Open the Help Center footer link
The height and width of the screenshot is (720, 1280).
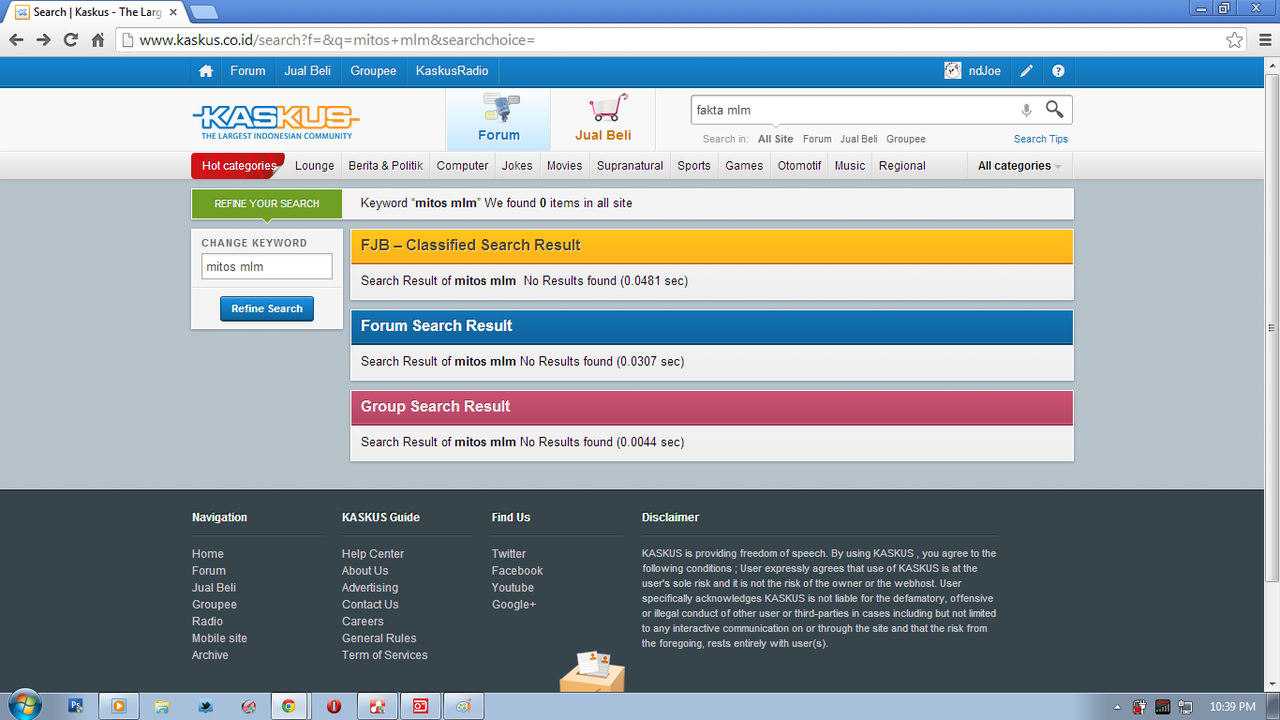(373, 554)
